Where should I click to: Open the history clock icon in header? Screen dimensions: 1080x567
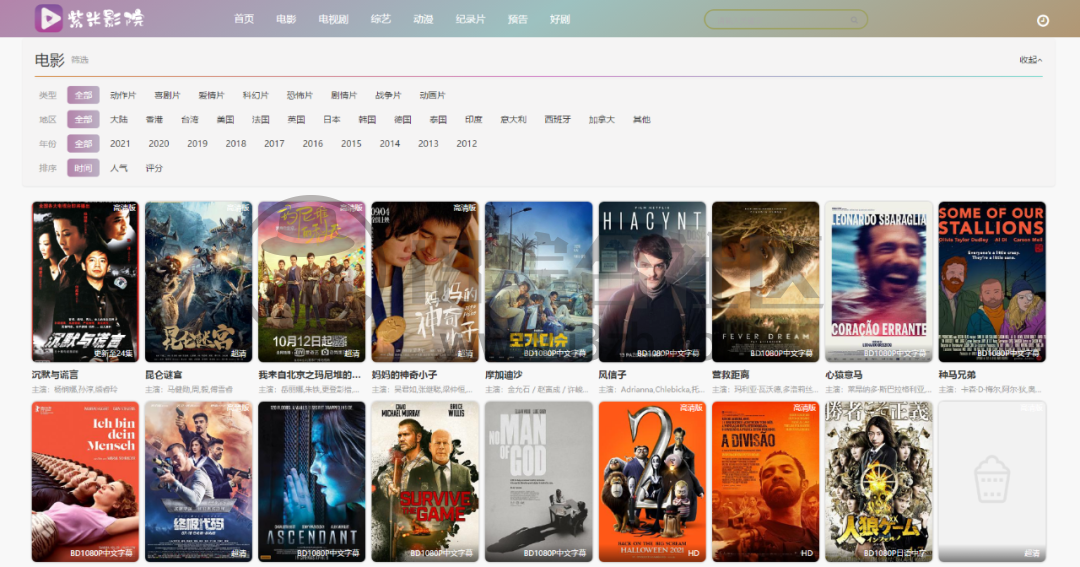pos(1043,20)
